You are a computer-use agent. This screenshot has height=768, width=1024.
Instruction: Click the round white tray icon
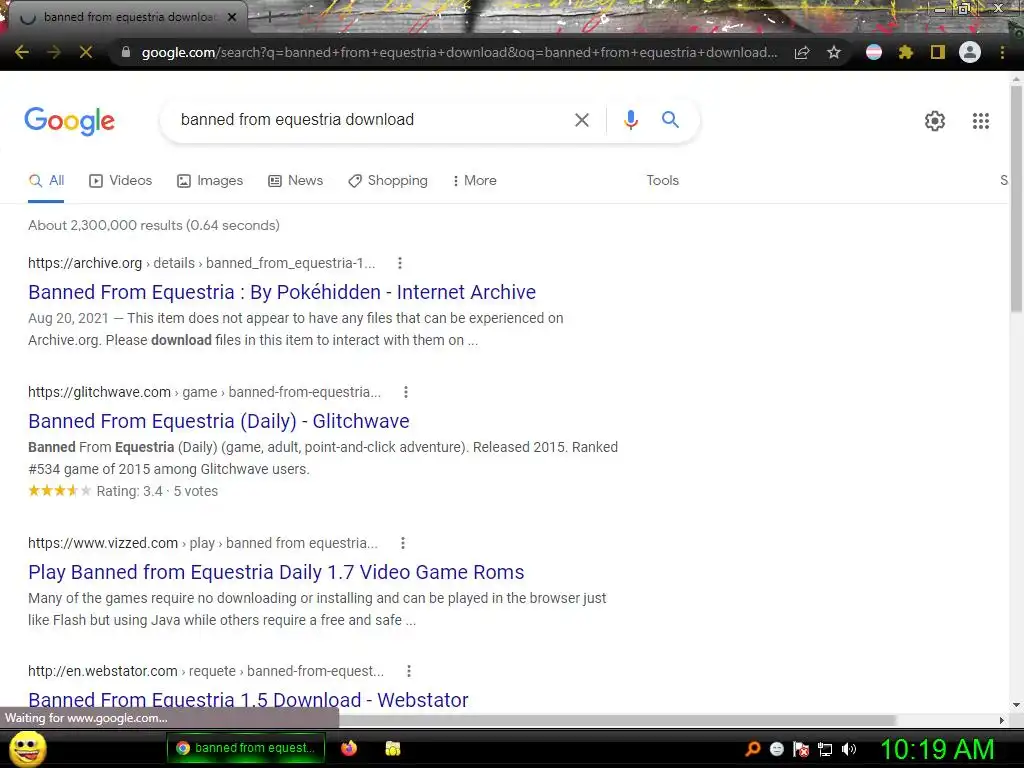tap(776, 749)
